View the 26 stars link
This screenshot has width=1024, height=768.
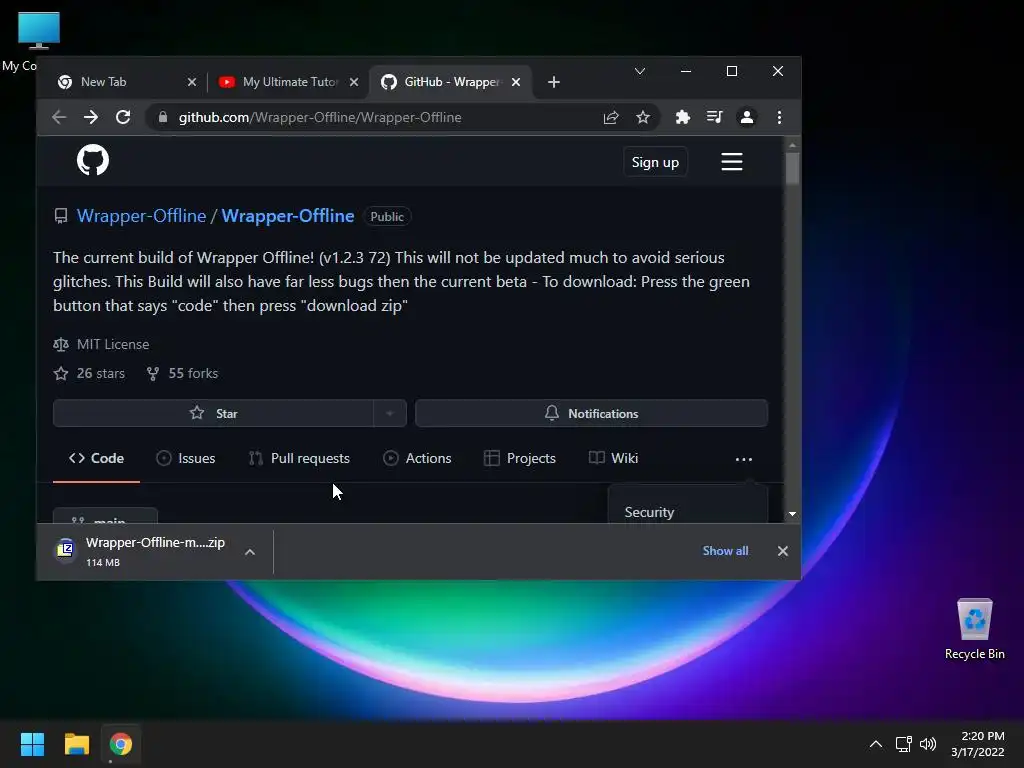click(x=89, y=374)
